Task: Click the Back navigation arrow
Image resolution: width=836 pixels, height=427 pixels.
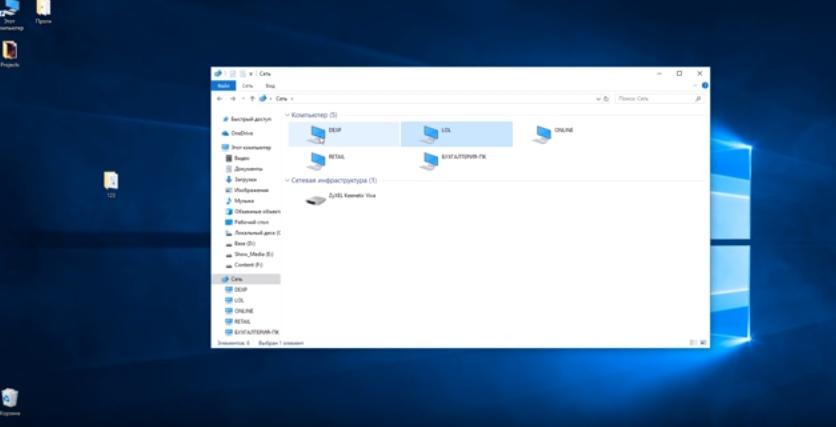Action: [x=220, y=99]
